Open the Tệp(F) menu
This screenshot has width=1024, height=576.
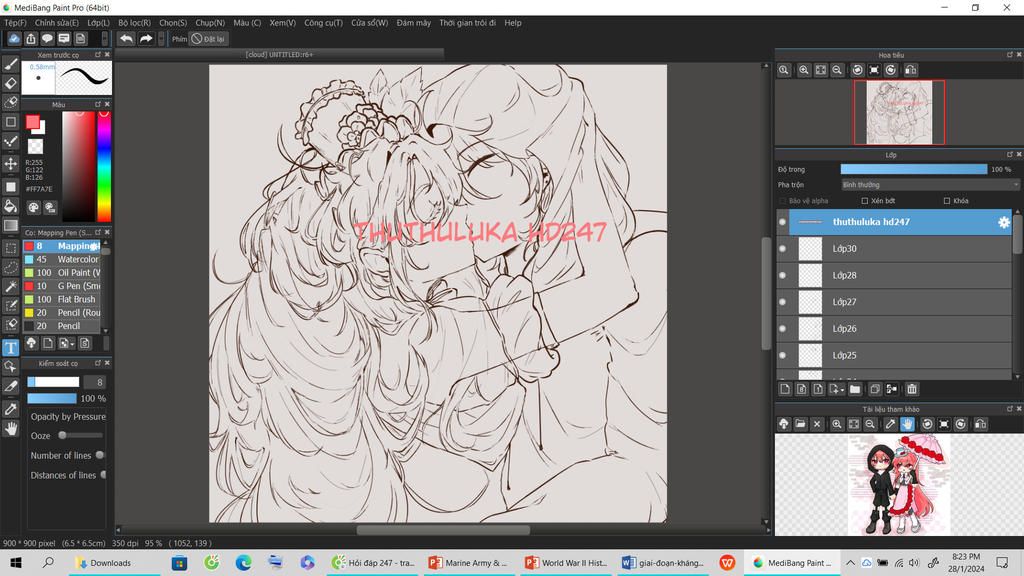tap(15, 23)
